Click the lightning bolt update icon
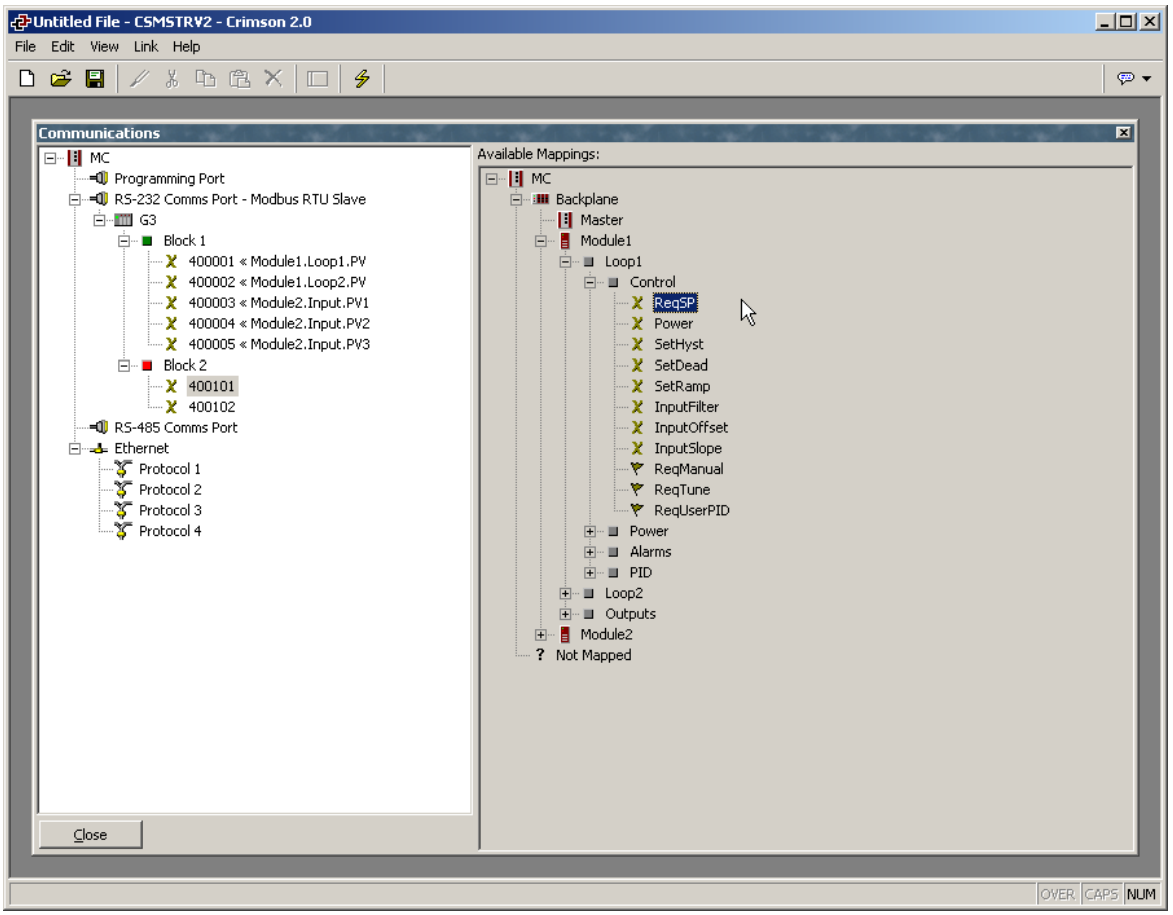The image size is (1173, 915). (362, 79)
